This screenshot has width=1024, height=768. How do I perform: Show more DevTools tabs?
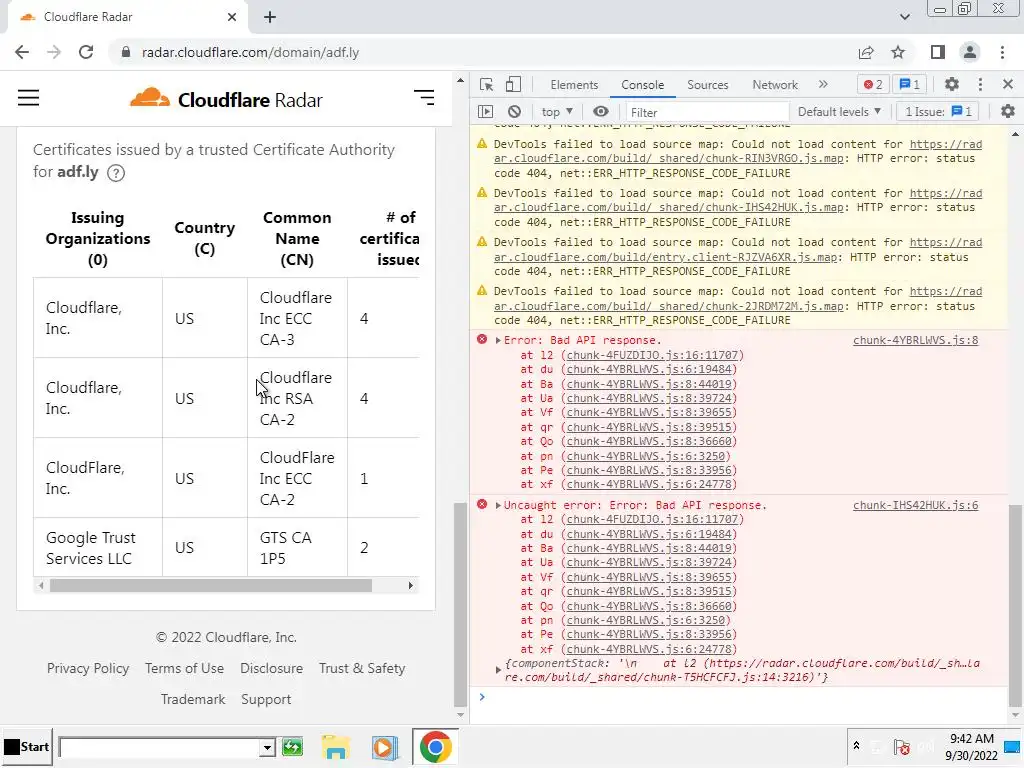point(823,84)
